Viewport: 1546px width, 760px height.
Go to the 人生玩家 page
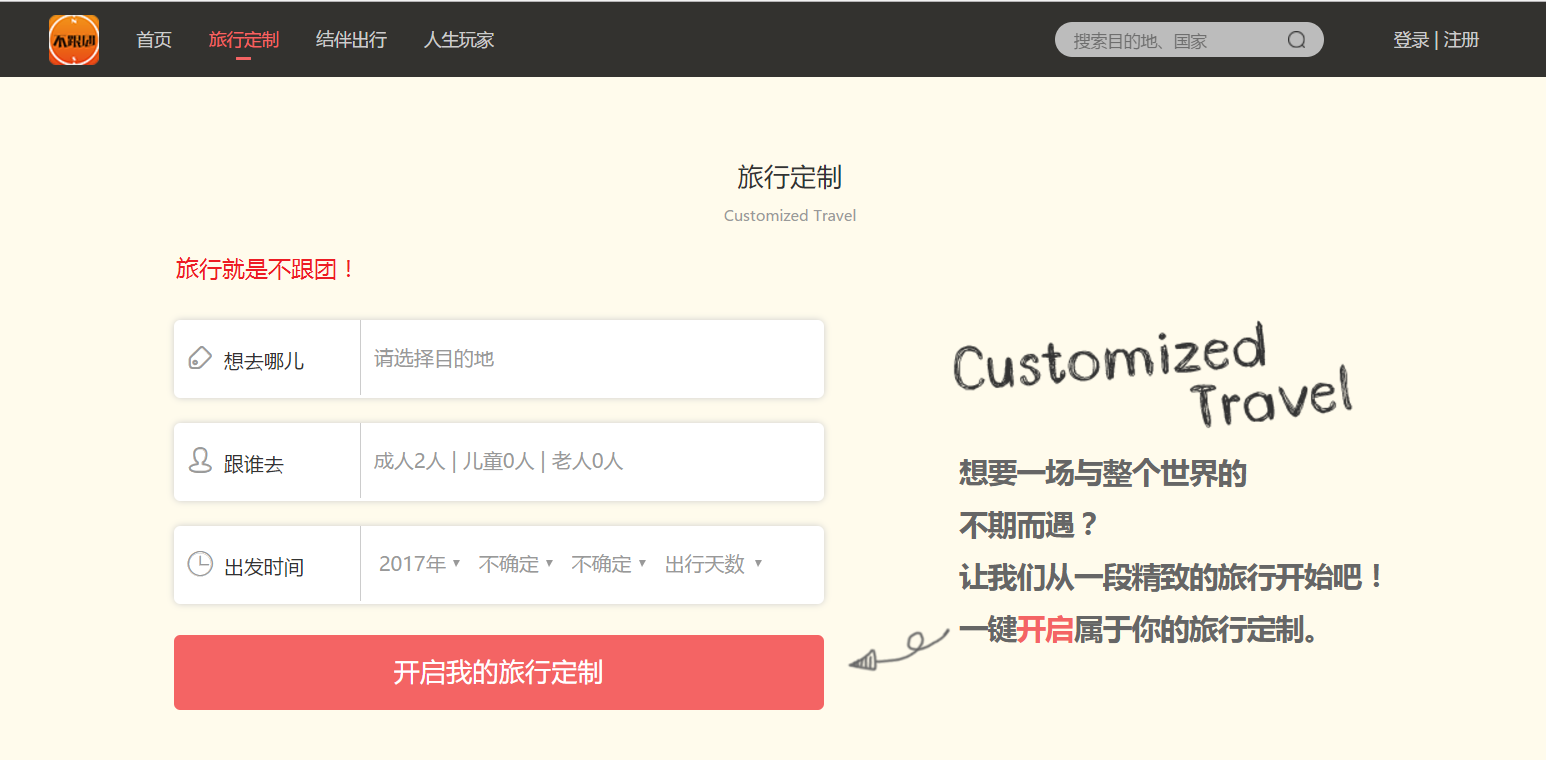(x=459, y=40)
